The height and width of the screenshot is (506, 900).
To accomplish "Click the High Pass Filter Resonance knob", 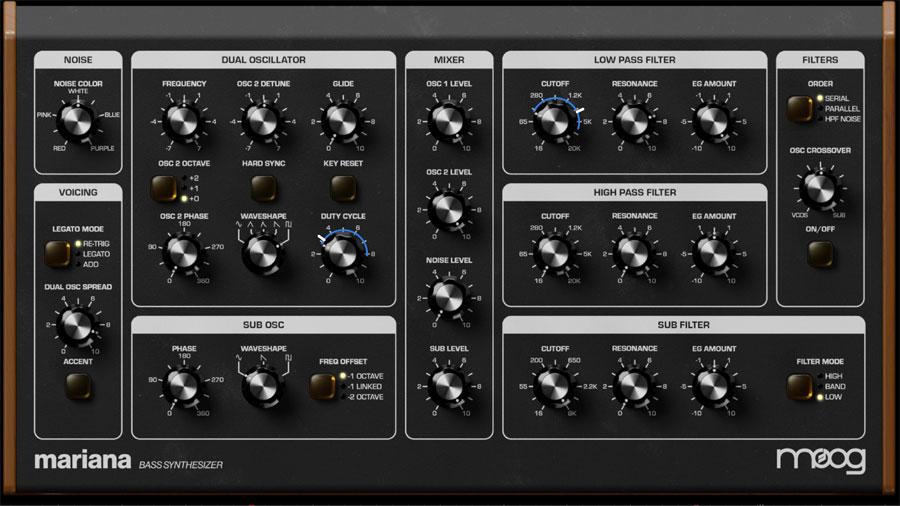I will click(x=634, y=253).
